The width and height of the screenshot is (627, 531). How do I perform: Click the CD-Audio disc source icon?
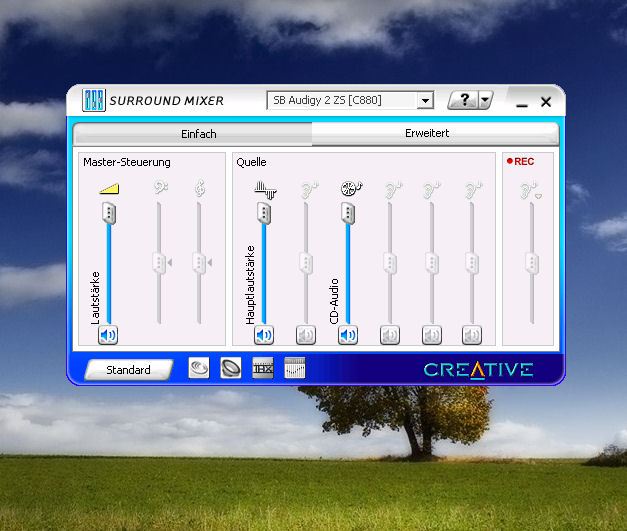pos(351,188)
